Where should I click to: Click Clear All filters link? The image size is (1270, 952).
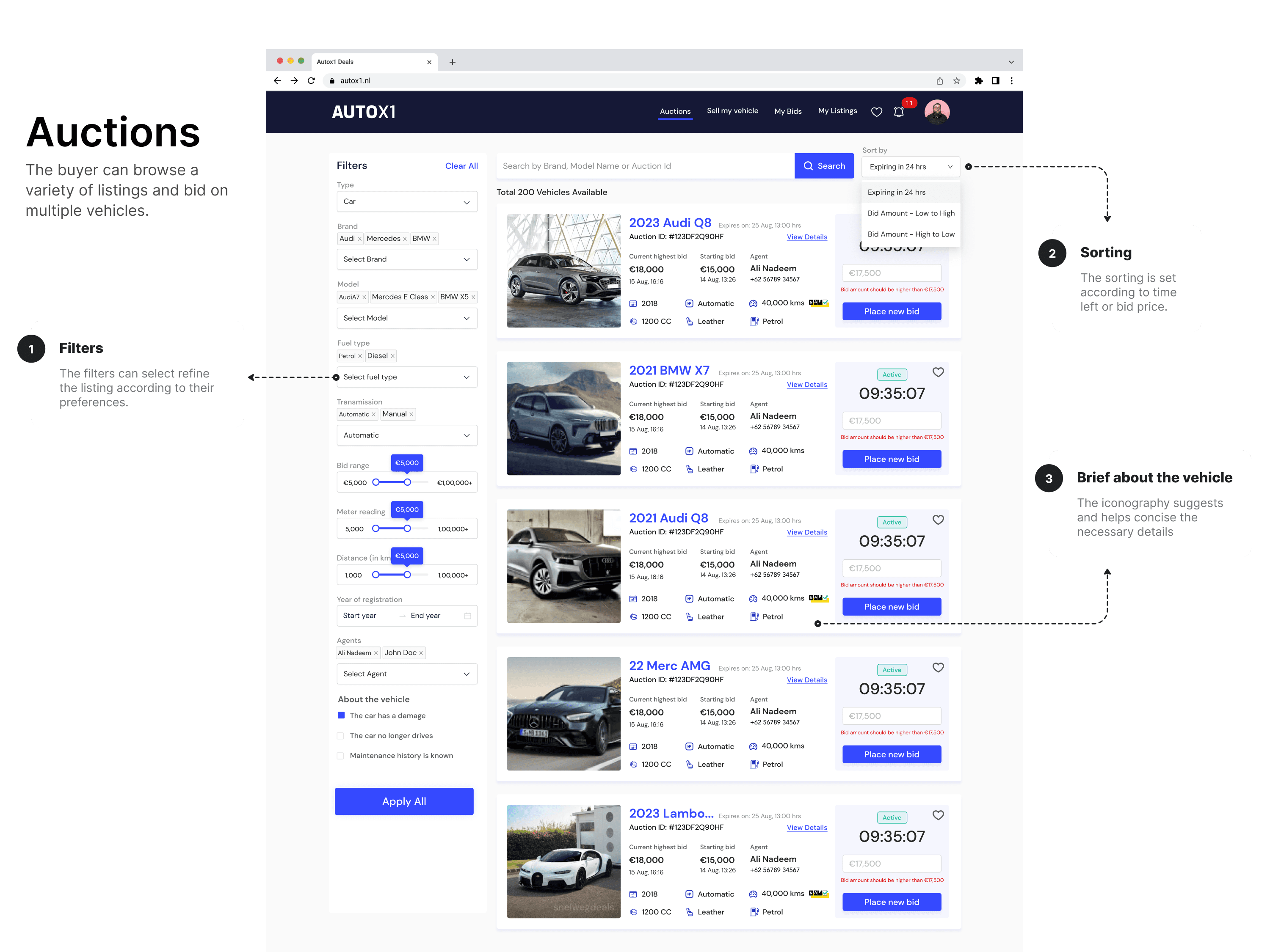pos(461,166)
